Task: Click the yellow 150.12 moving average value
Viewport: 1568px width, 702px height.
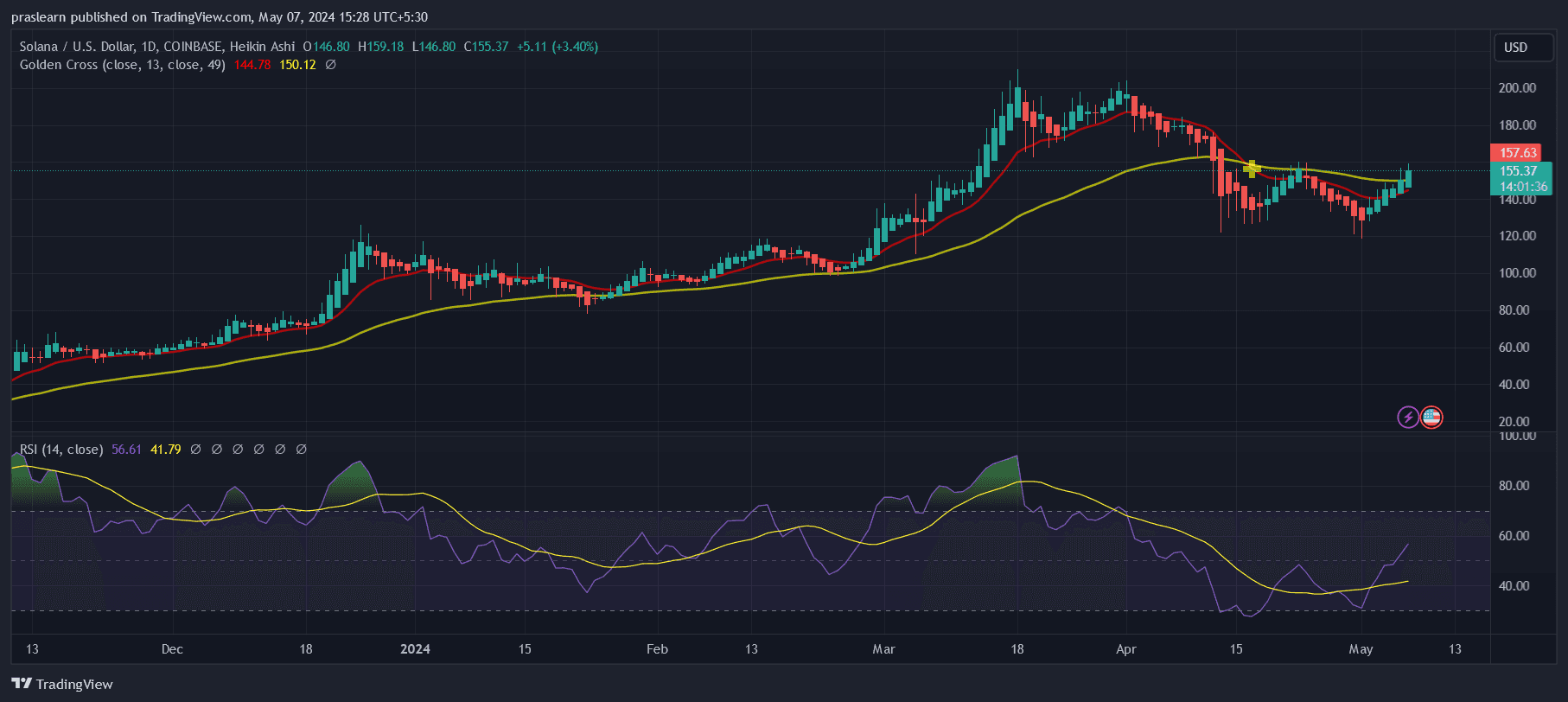Action: click(297, 65)
